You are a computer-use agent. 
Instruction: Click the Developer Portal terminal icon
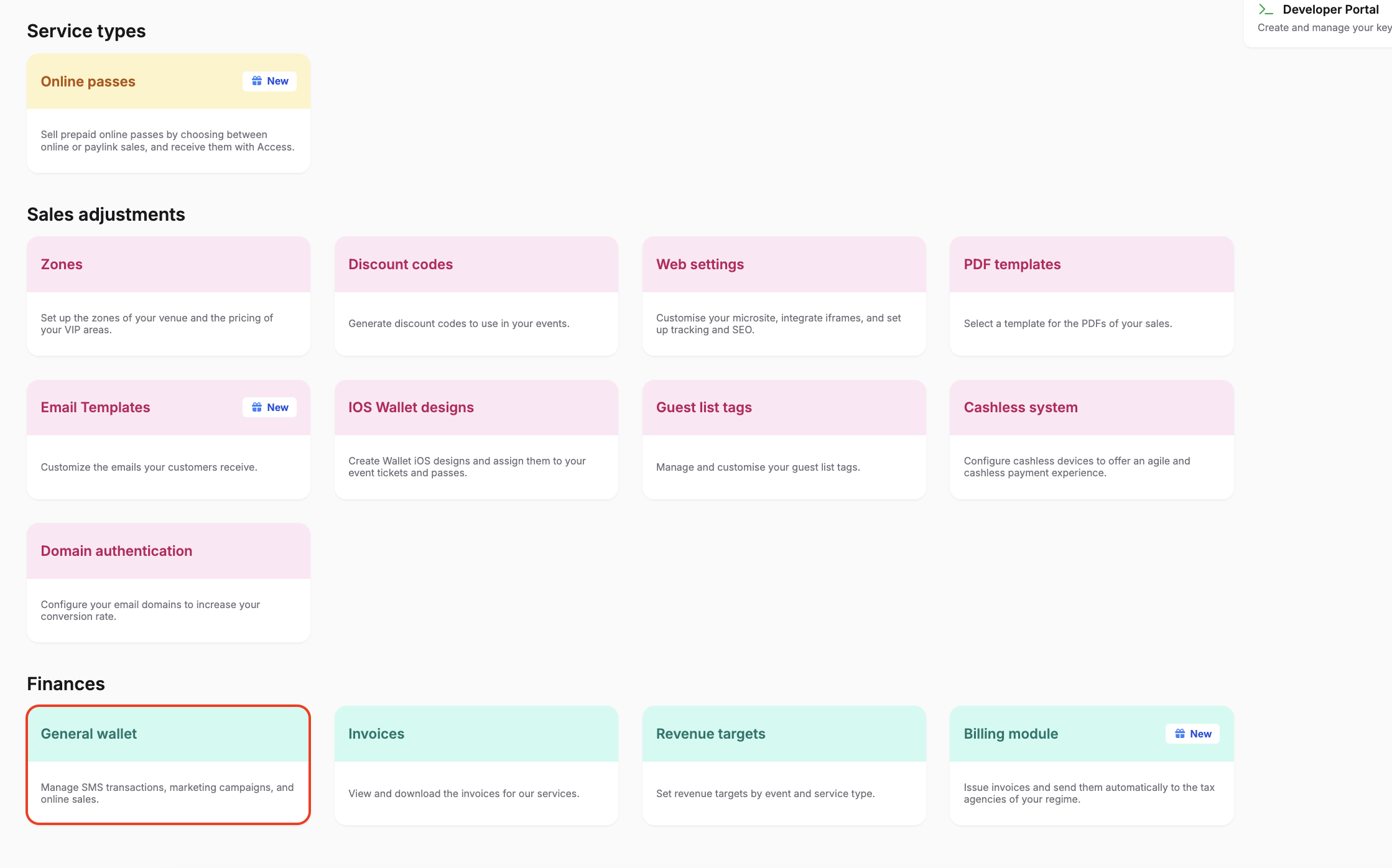pos(1266,9)
